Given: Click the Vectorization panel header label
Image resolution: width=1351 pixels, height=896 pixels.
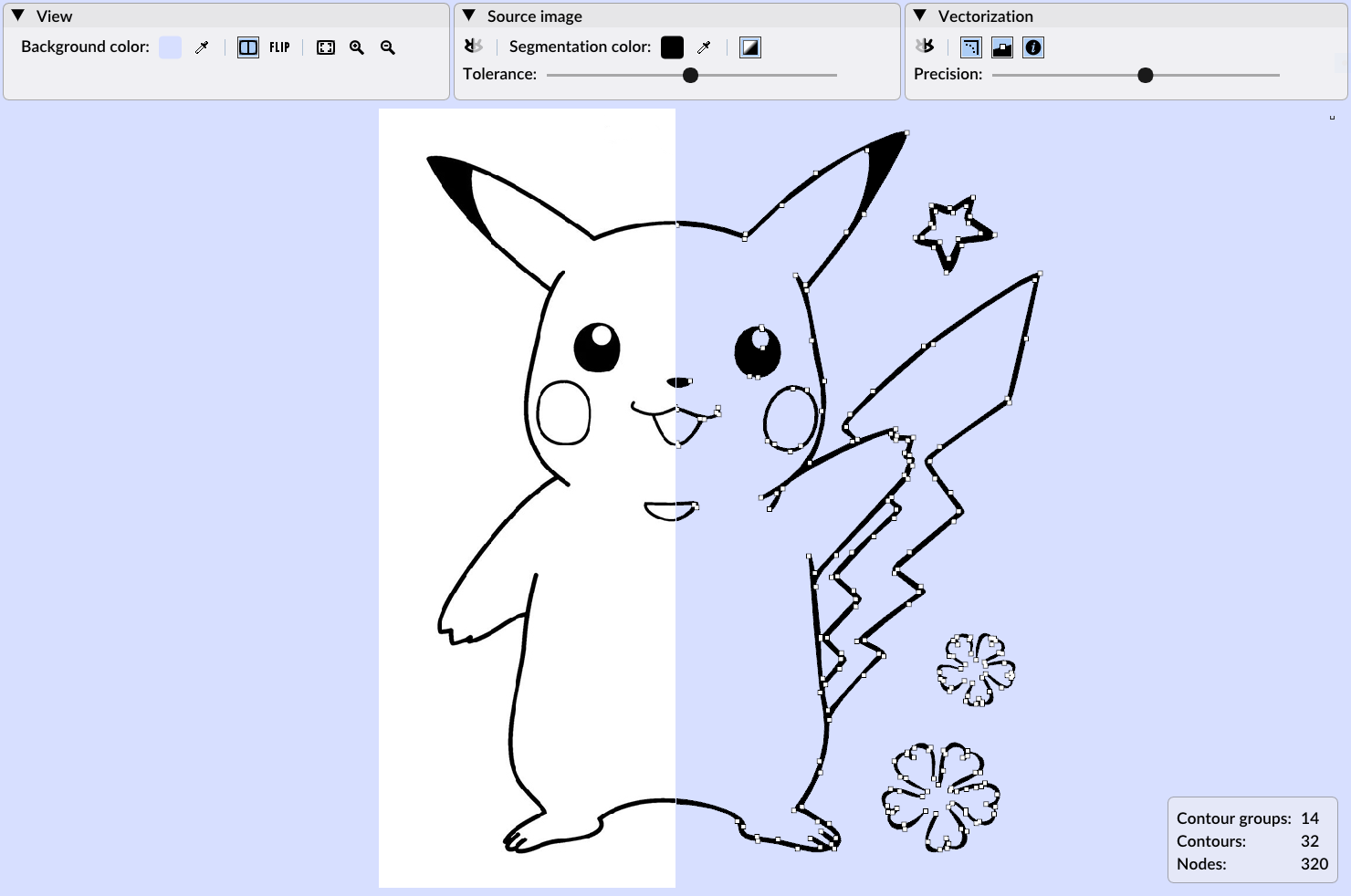Looking at the screenshot, I should pos(986,16).
